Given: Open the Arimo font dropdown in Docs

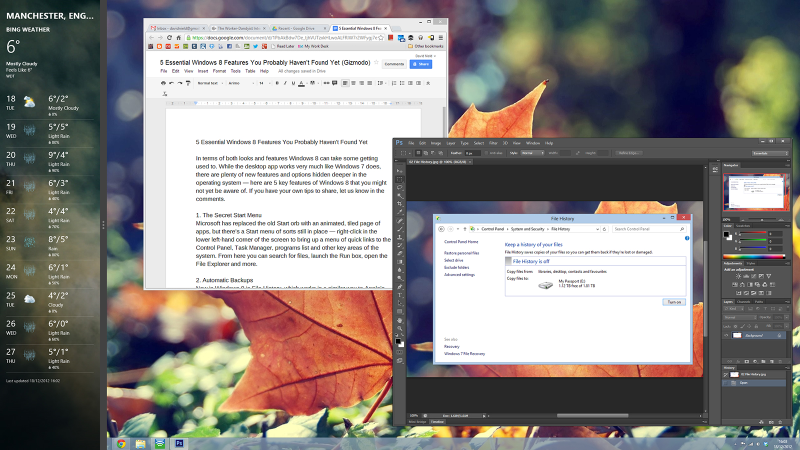Looking at the screenshot, I should click(243, 83).
